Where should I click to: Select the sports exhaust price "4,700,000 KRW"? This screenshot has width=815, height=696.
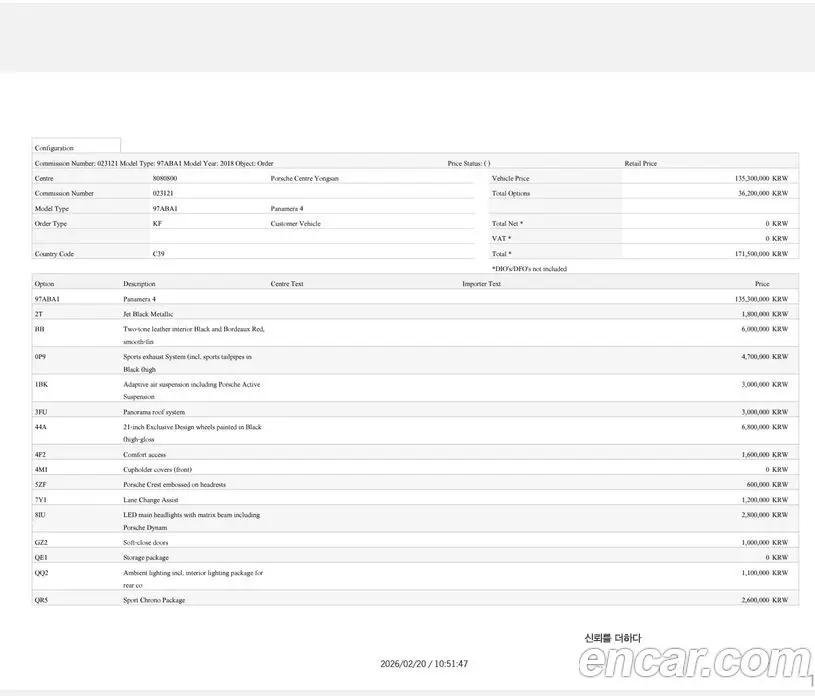tap(765, 357)
